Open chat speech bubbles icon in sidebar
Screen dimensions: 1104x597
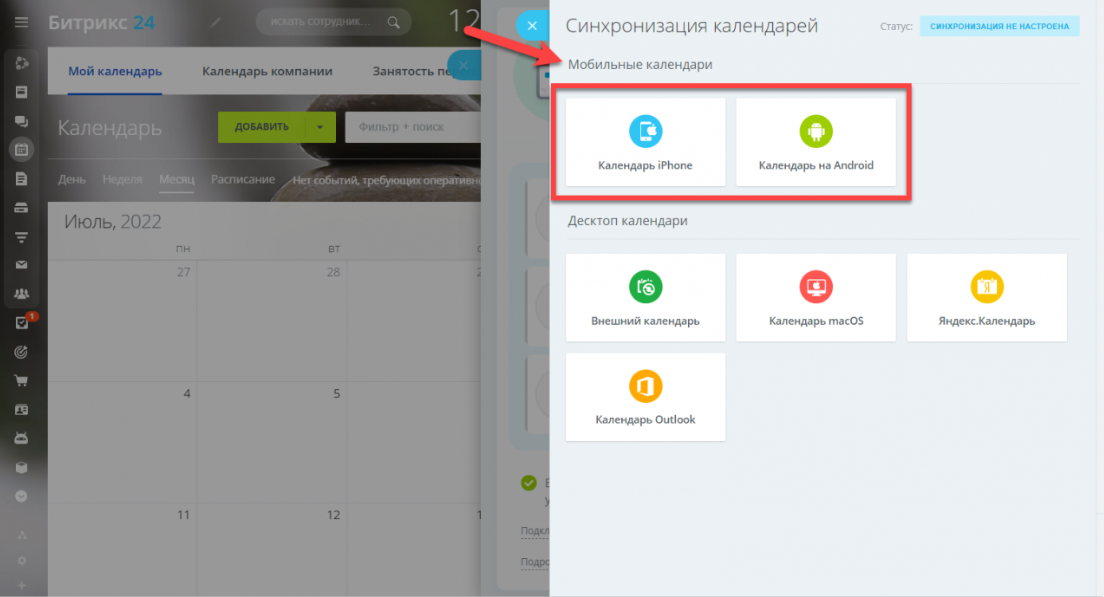22,121
